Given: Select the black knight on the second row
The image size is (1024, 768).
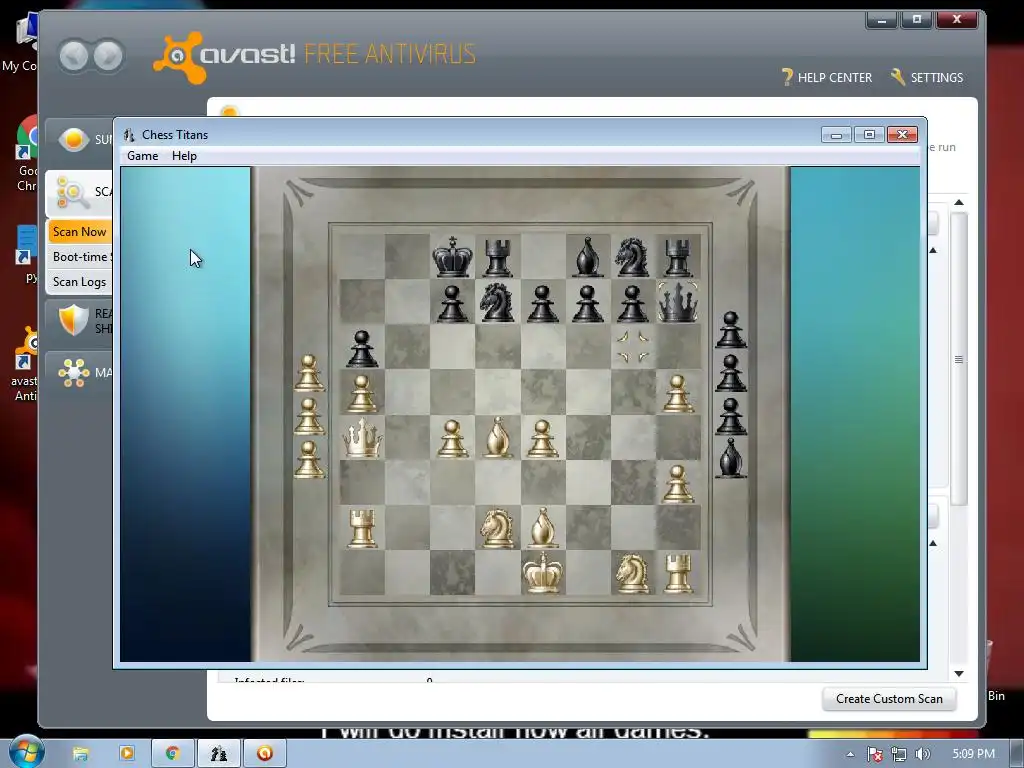Looking at the screenshot, I should [497, 302].
